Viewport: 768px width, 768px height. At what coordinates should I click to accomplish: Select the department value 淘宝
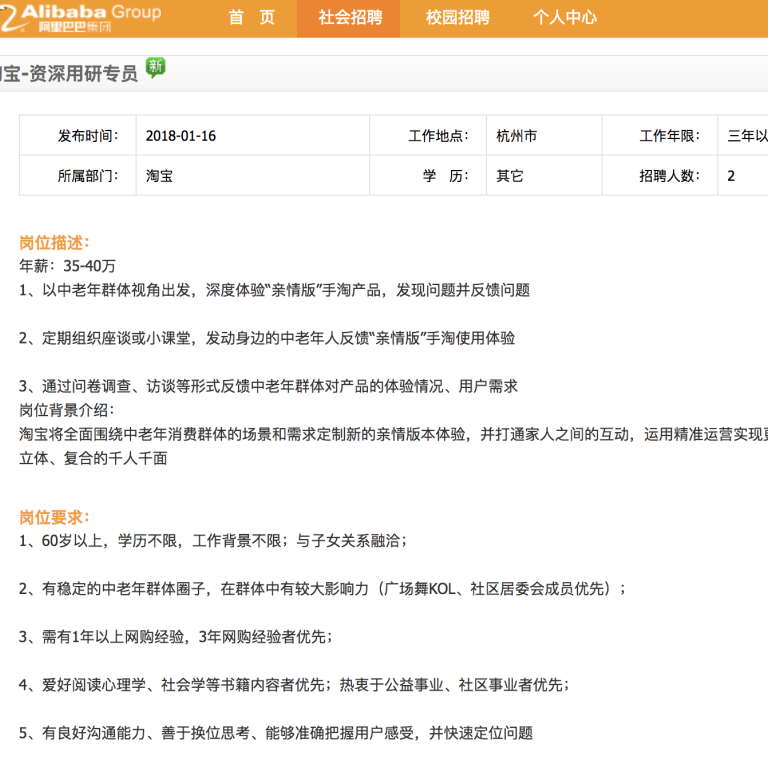pos(159,176)
